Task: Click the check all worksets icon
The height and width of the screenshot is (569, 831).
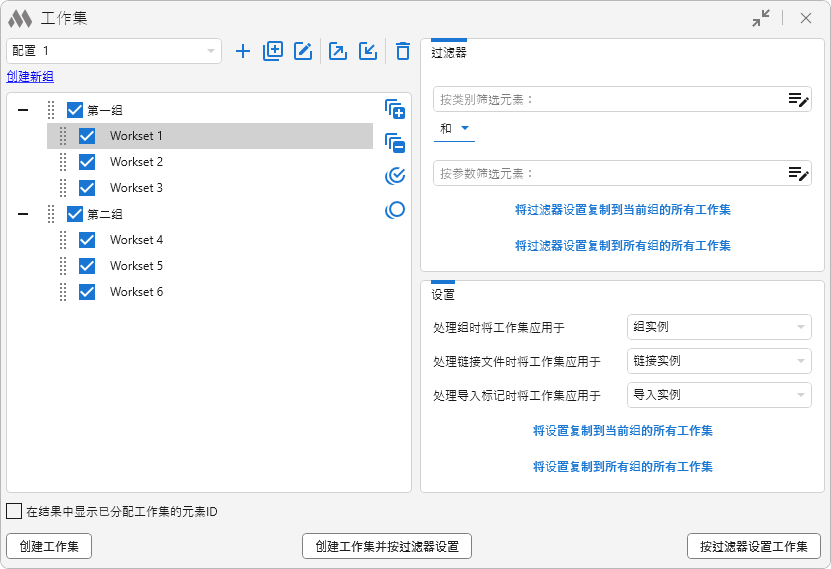Action: (x=395, y=177)
